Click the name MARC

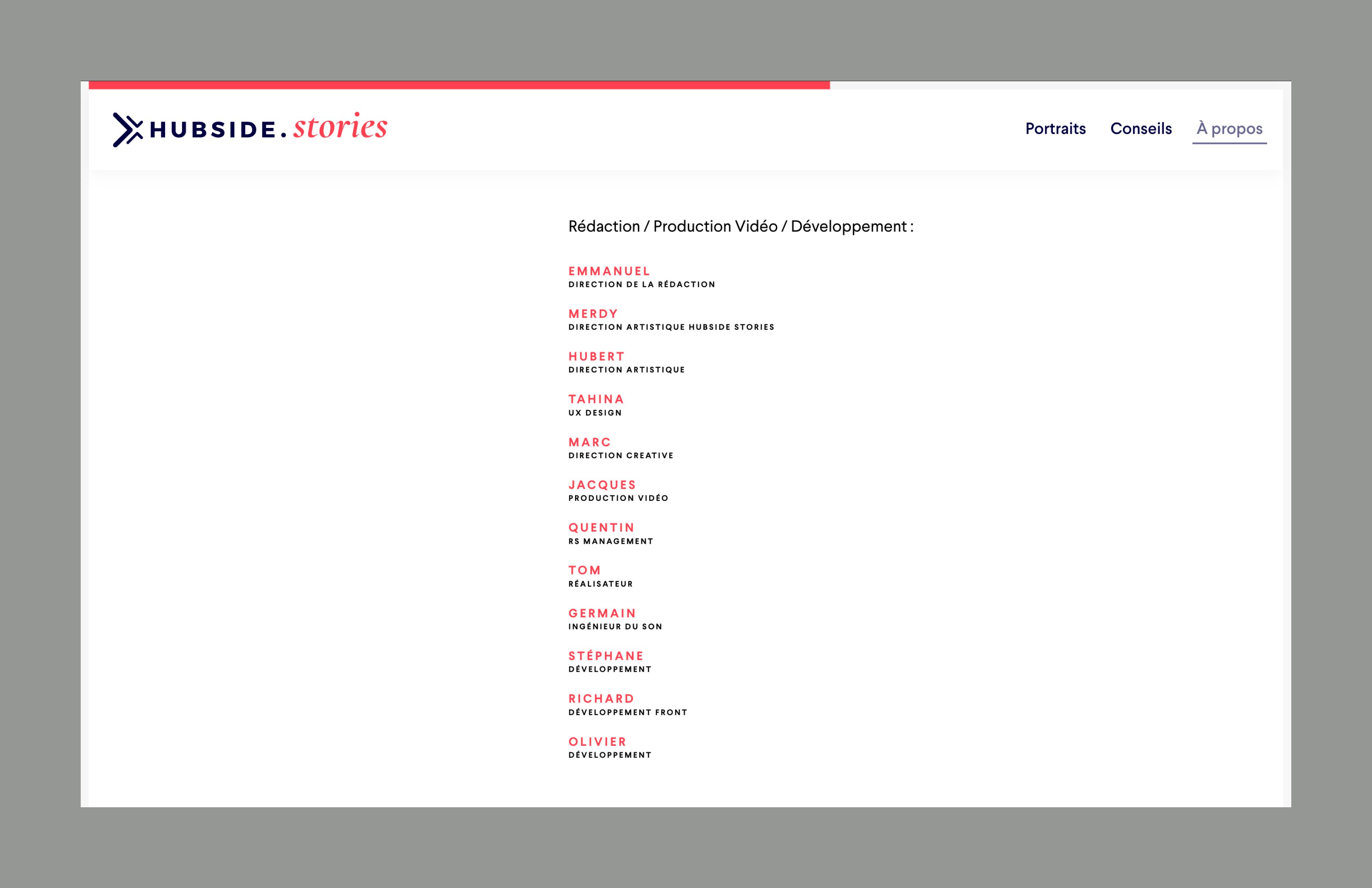[589, 442]
